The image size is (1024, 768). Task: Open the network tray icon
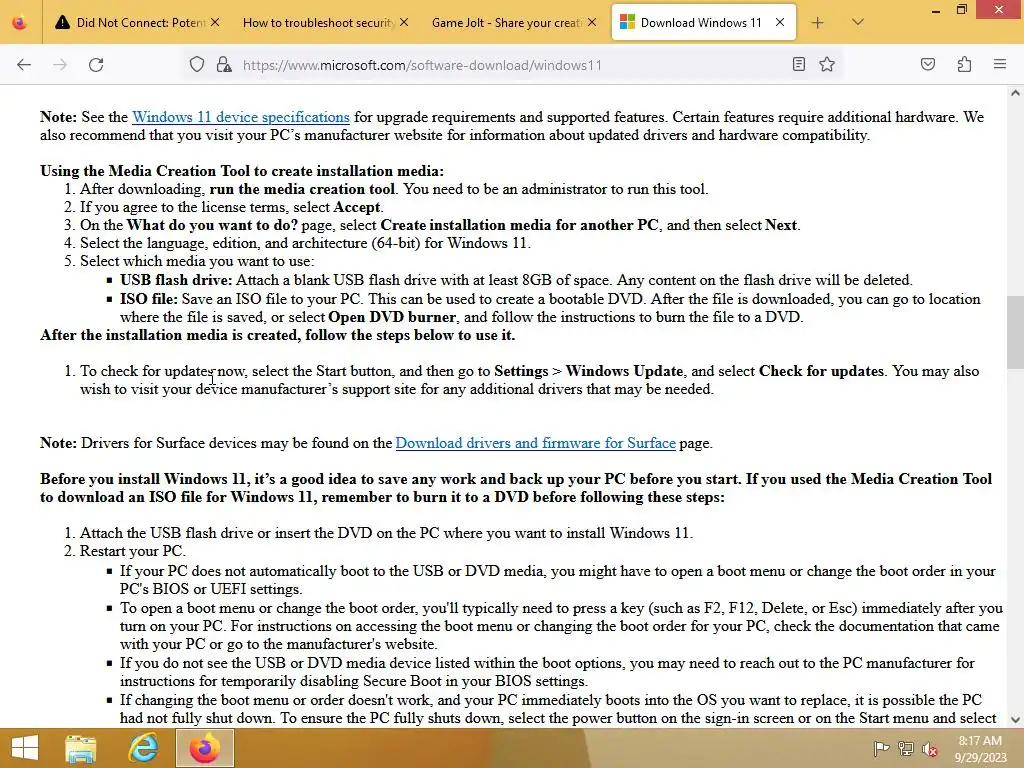coord(906,749)
